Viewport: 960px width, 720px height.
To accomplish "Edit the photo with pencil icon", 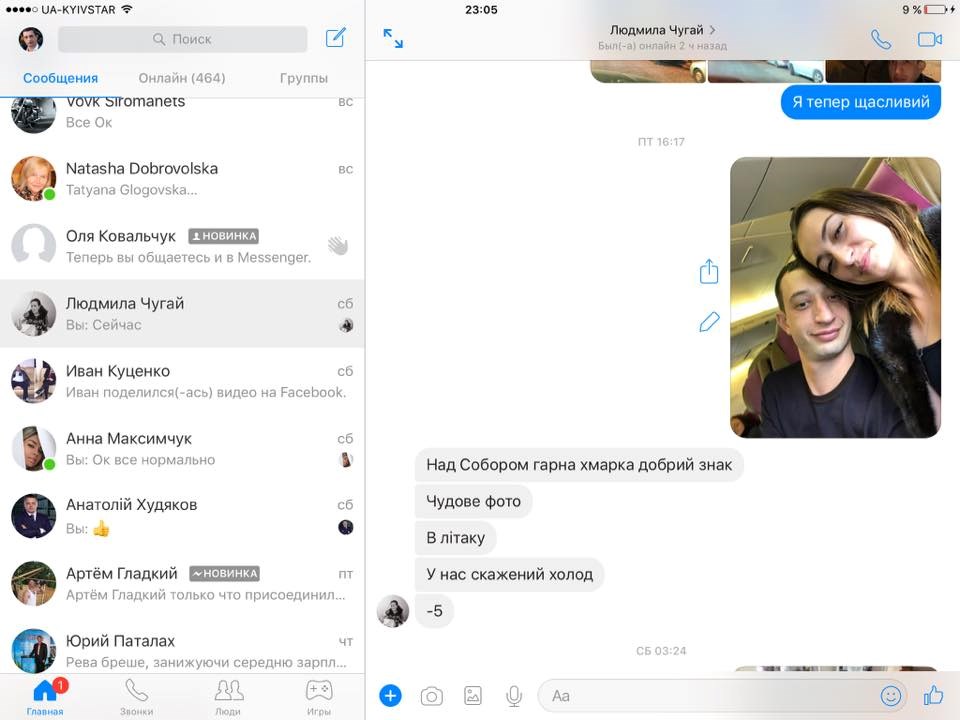I will pos(709,322).
